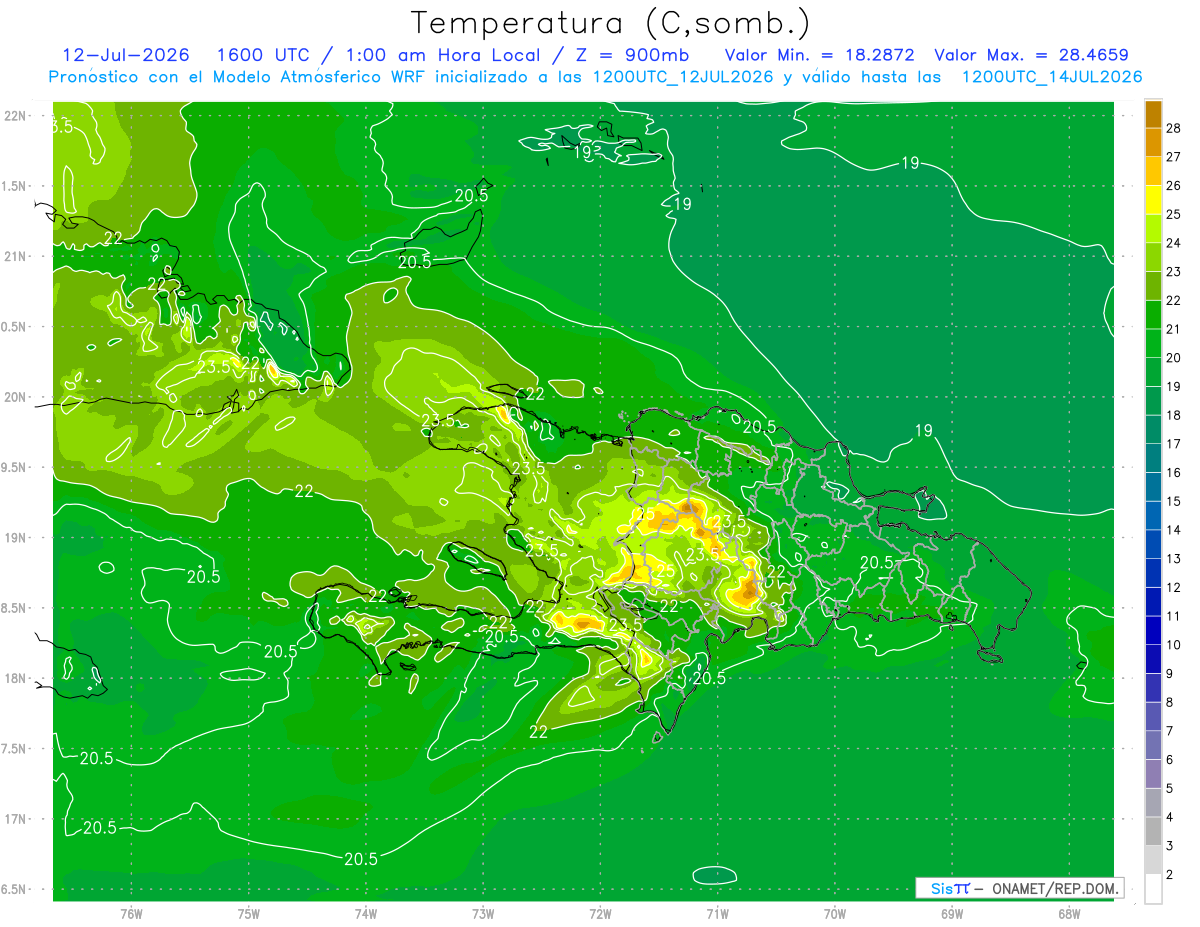Click the 68W longitude axis label
Viewport: 1200px width, 927px height.
[1069, 913]
